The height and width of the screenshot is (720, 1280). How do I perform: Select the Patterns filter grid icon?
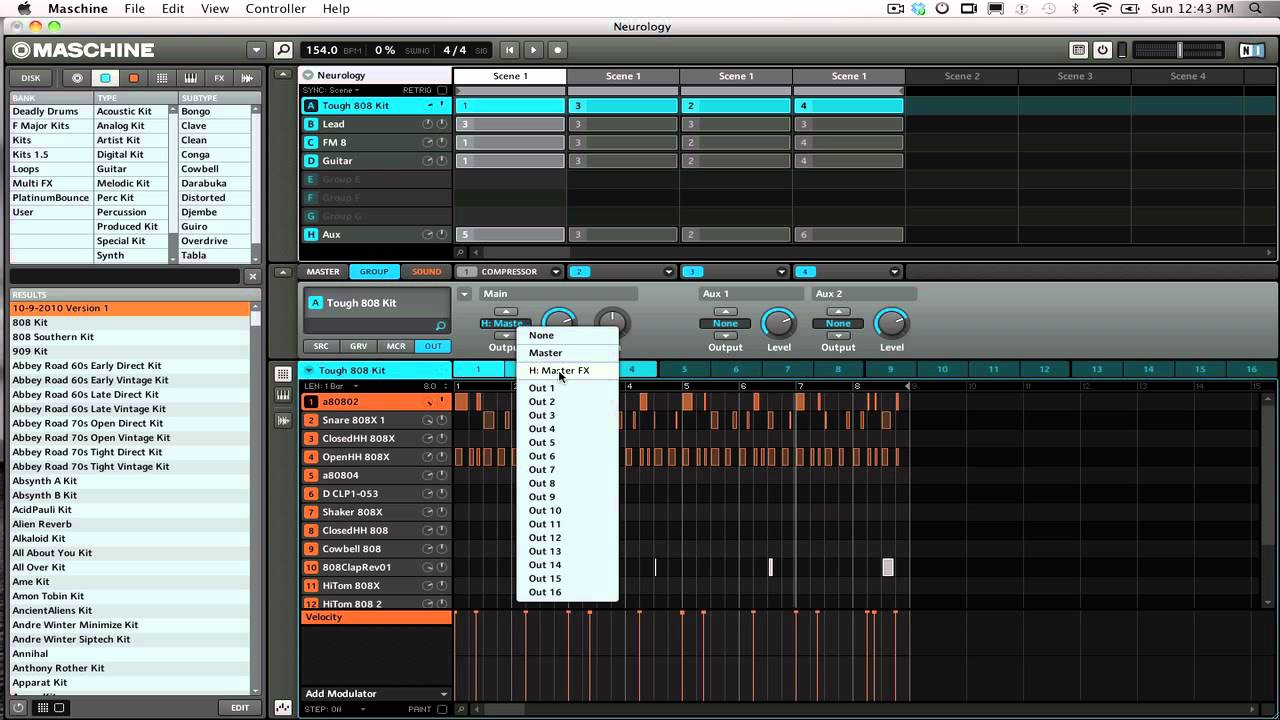click(162, 78)
